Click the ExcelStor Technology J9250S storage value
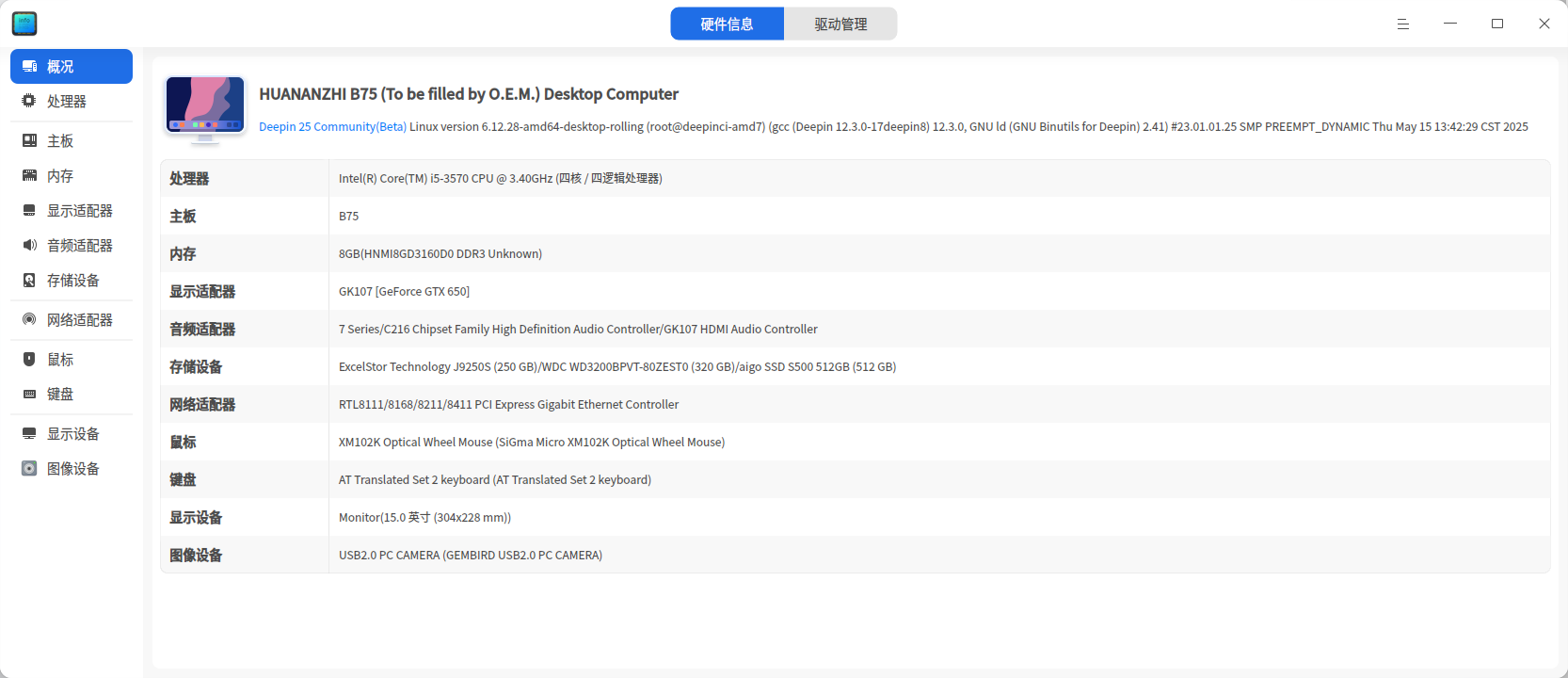Viewport: 1568px width, 678px height. point(617,367)
